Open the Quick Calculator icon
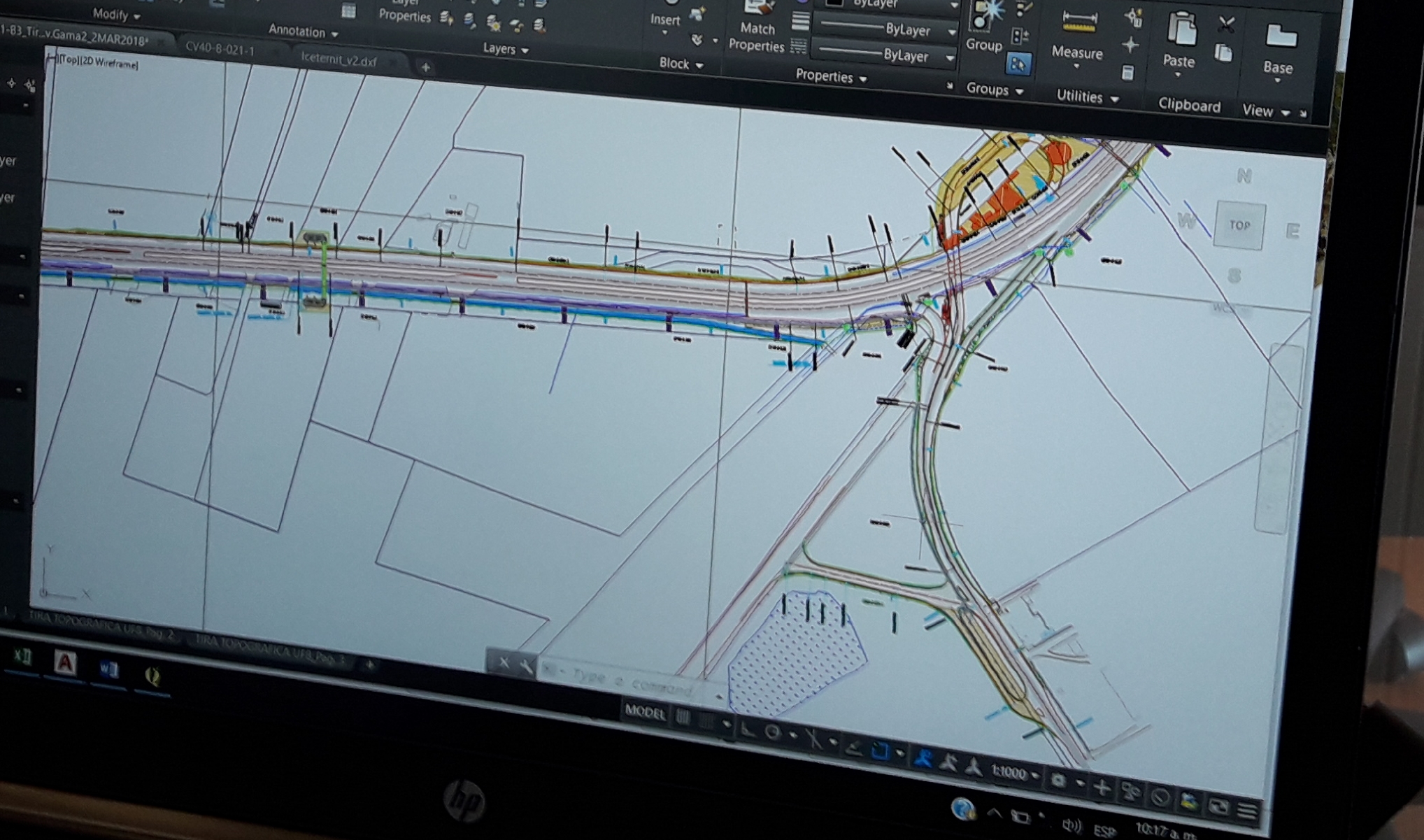This screenshot has height=840, width=1424. point(1127,73)
